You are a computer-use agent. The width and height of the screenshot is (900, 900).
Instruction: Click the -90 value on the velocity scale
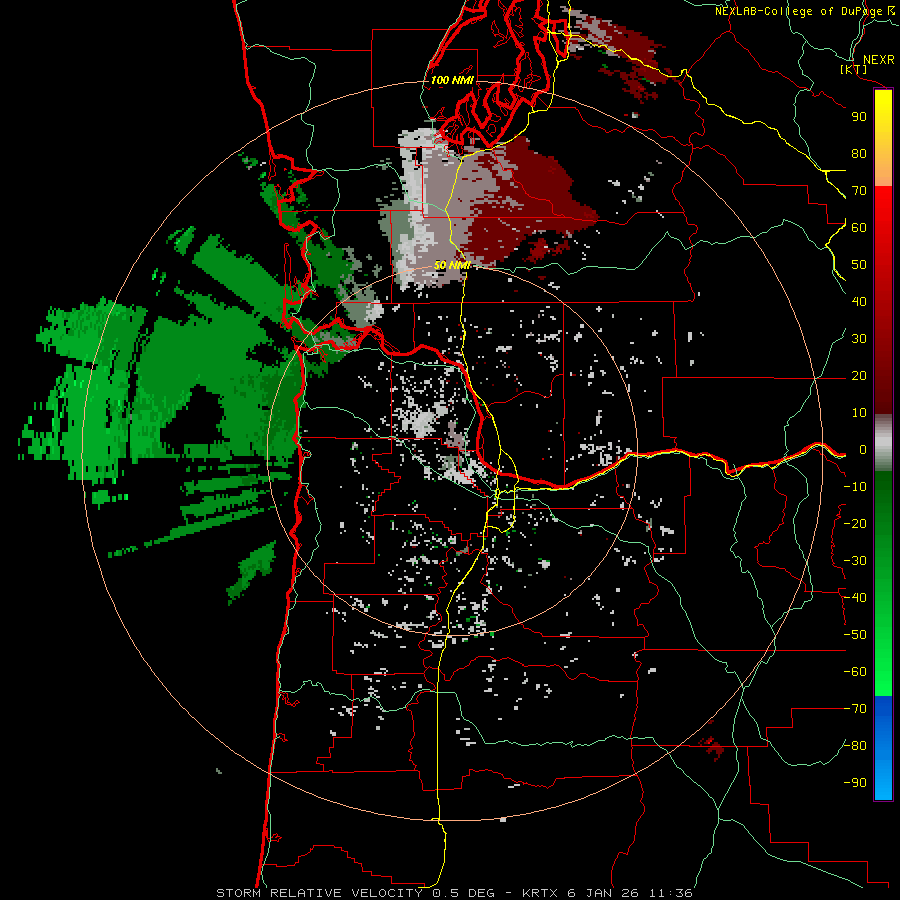coord(855,783)
